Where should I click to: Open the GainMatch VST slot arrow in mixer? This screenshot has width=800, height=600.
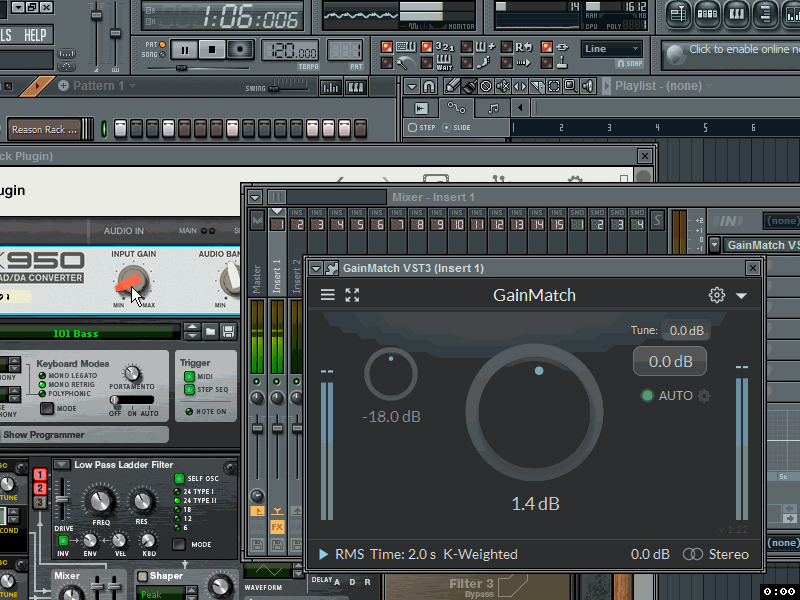(x=714, y=245)
